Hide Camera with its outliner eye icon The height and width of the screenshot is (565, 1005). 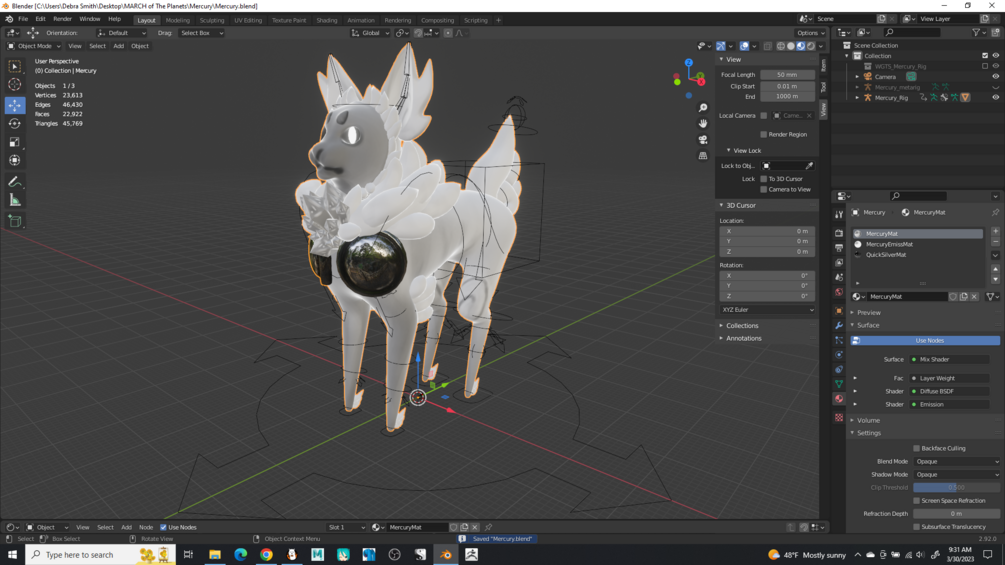pos(995,77)
